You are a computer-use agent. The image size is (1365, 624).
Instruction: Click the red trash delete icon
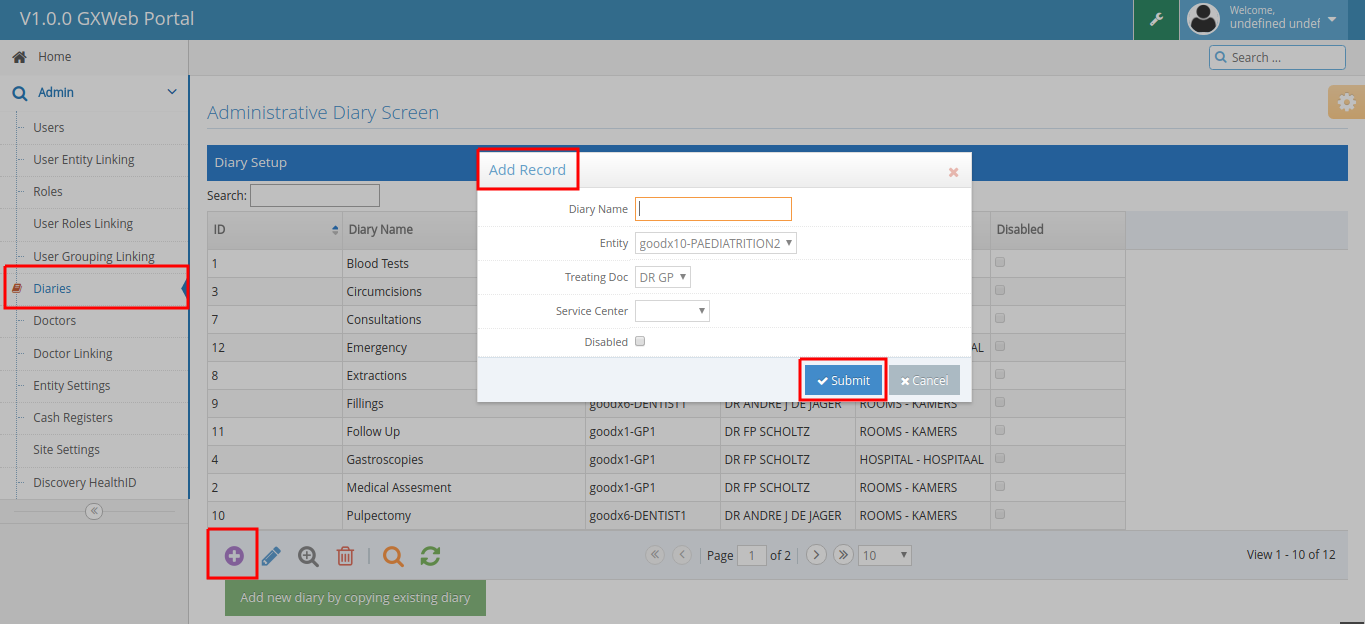click(x=345, y=556)
